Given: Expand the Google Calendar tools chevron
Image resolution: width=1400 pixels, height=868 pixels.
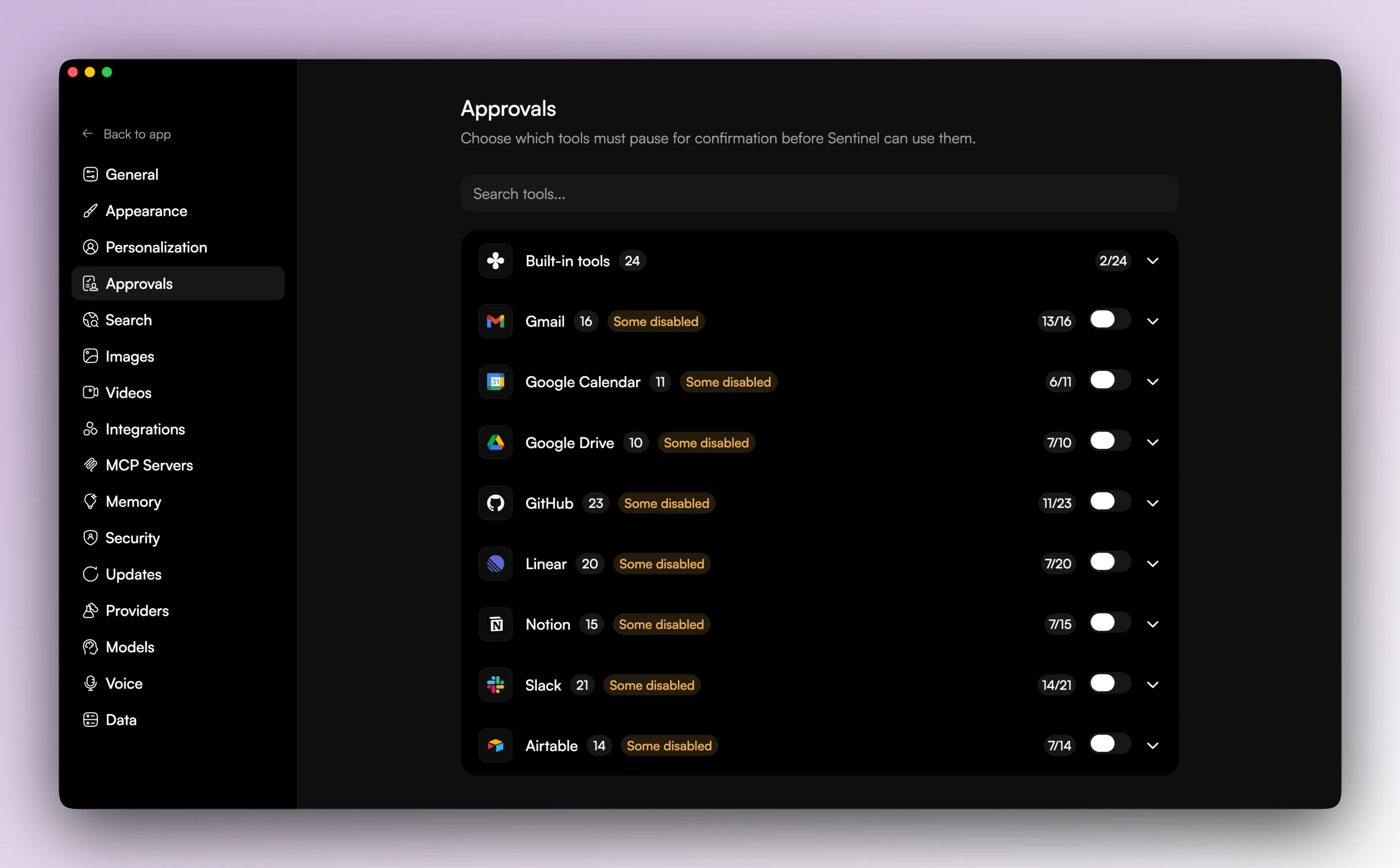Looking at the screenshot, I should [x=1152, y=382].
